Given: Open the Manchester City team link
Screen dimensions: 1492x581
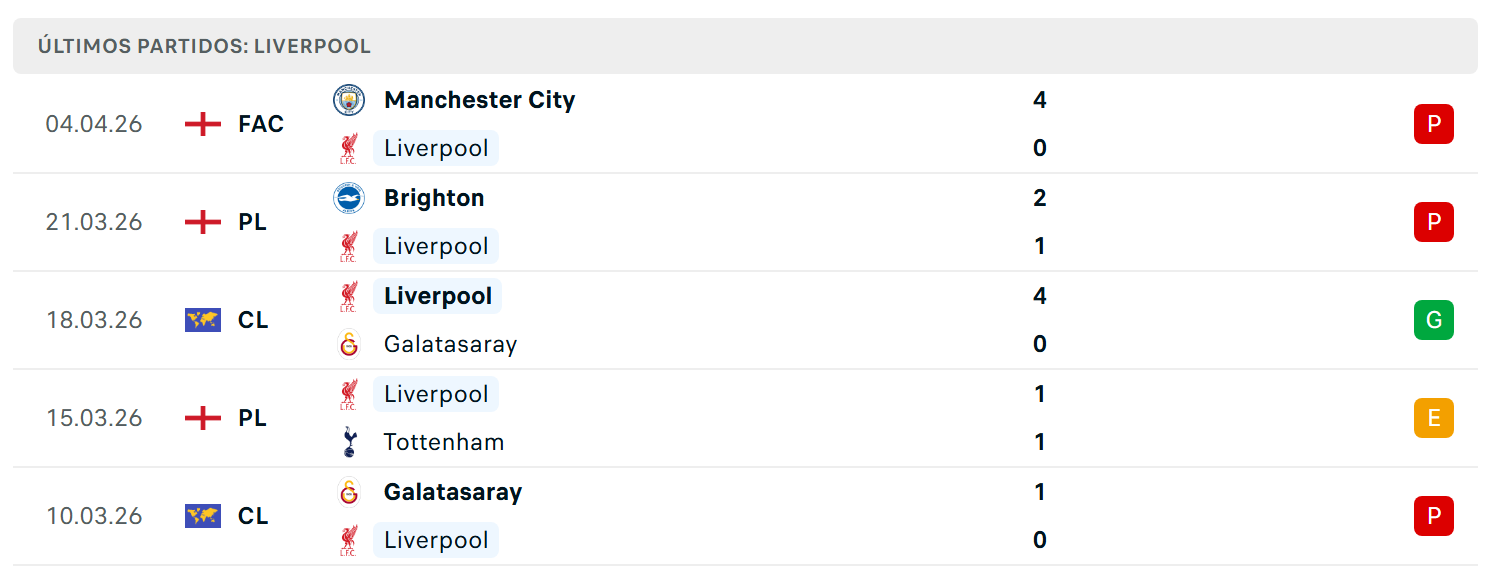Looking at the screenshot, I should [x=480, y=100].
